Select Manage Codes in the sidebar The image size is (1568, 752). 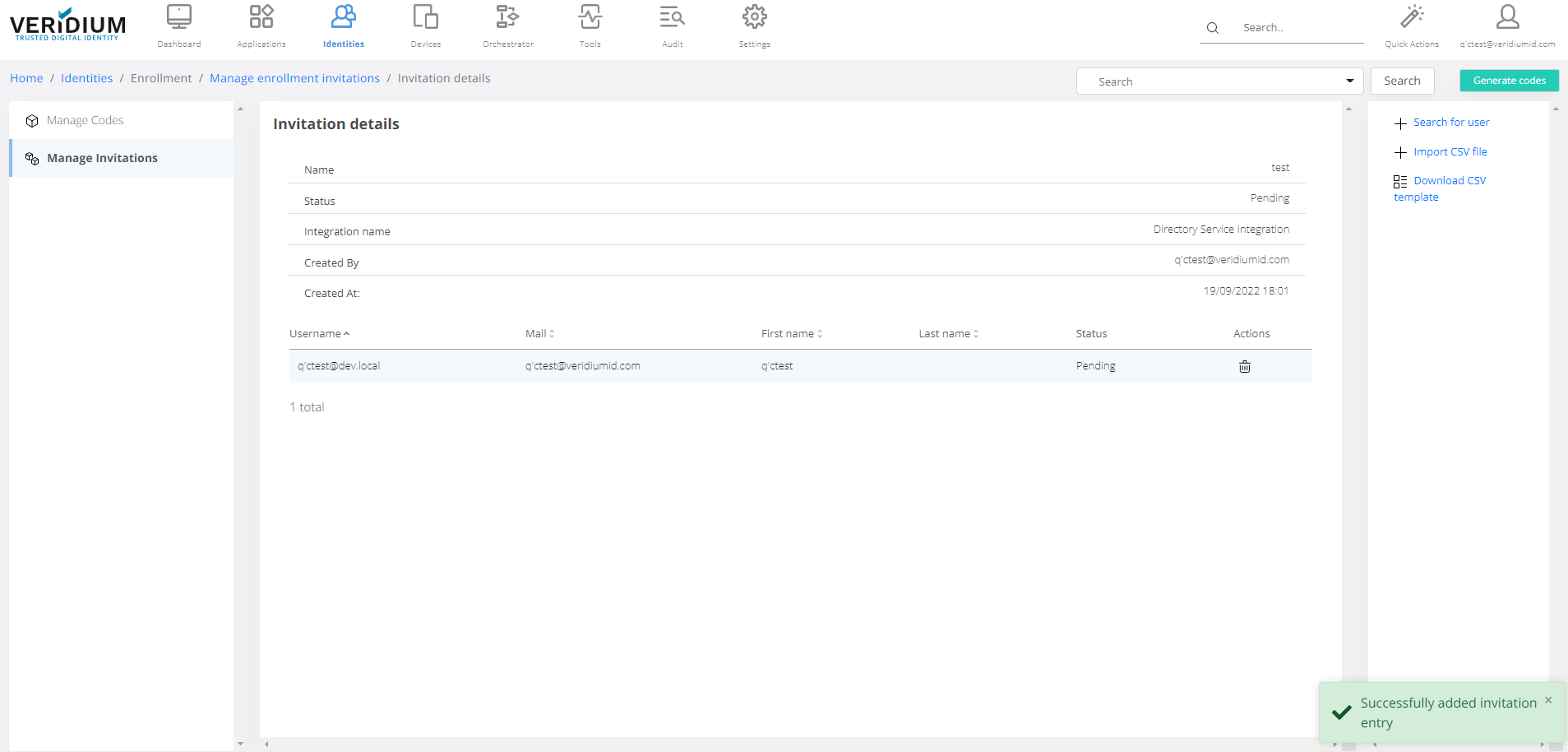(x=86, y=120)
